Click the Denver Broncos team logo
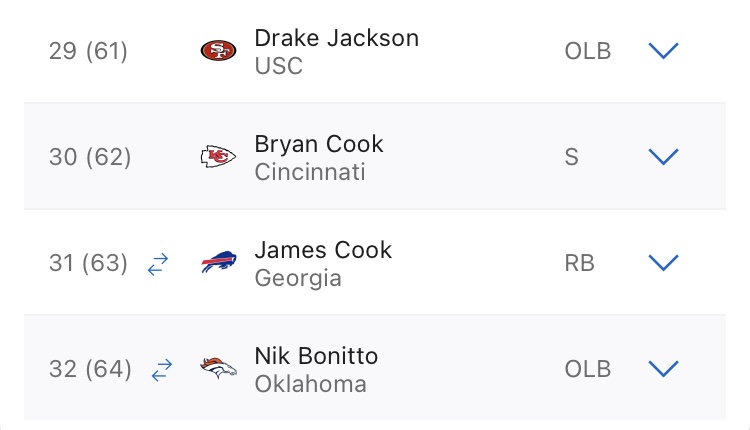Screen dimensions: 750x430 219,369
